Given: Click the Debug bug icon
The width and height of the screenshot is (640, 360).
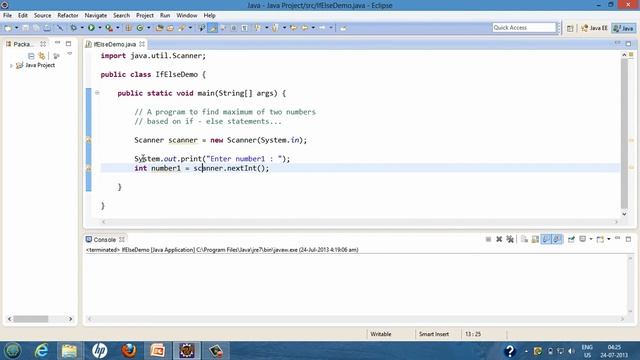Looking at the screenshot, I should tap(73, 28).
